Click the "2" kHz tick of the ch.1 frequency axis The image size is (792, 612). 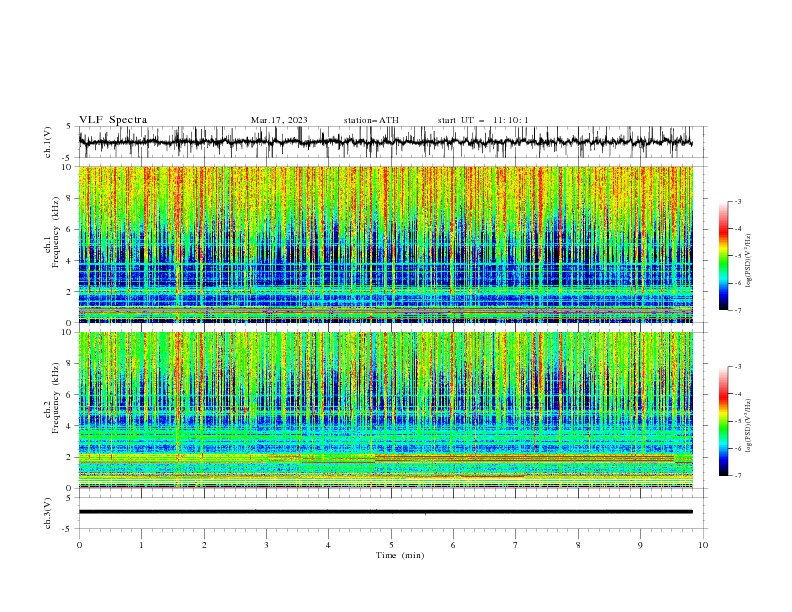tap(69, 291)
